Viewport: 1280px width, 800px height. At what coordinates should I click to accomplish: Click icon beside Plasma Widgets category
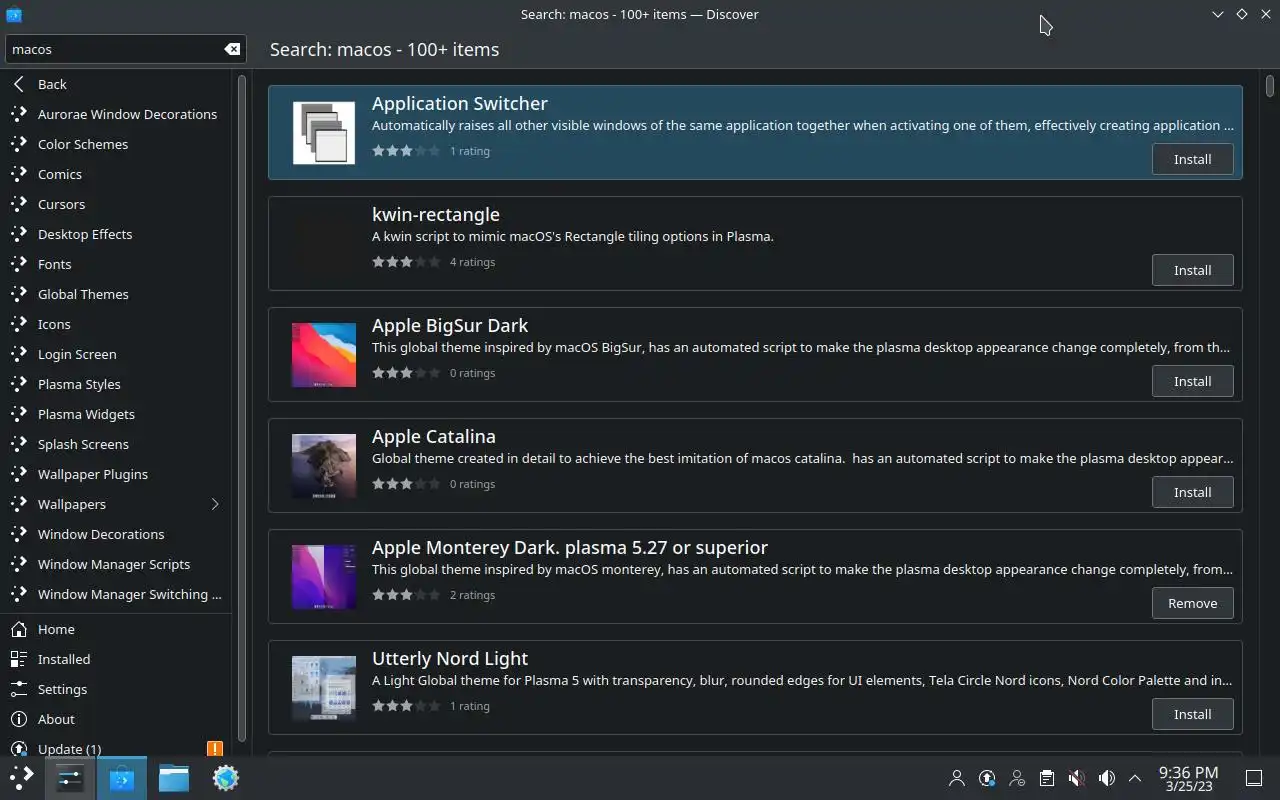pos(19,414)
